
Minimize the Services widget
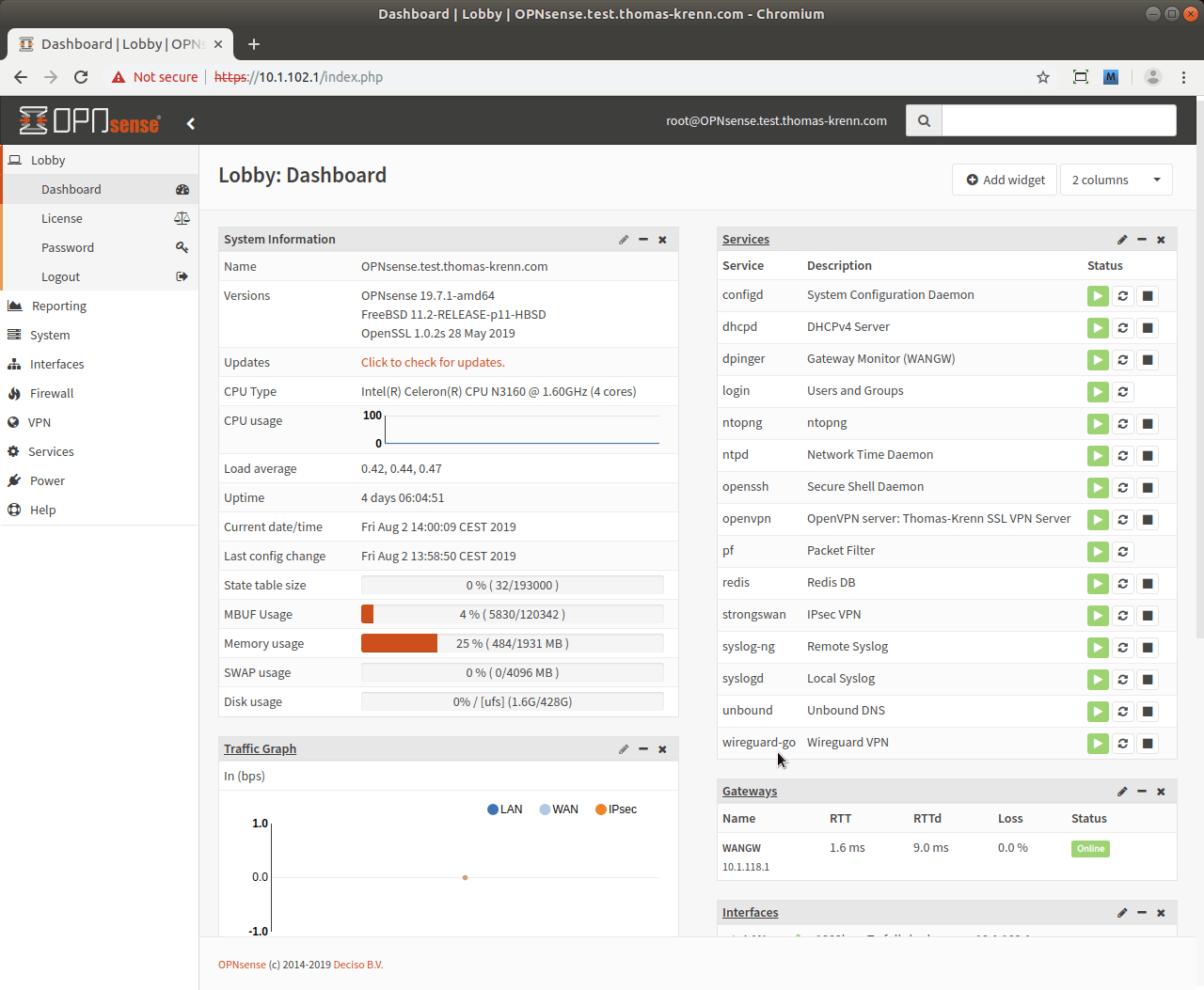[1142, 240]
